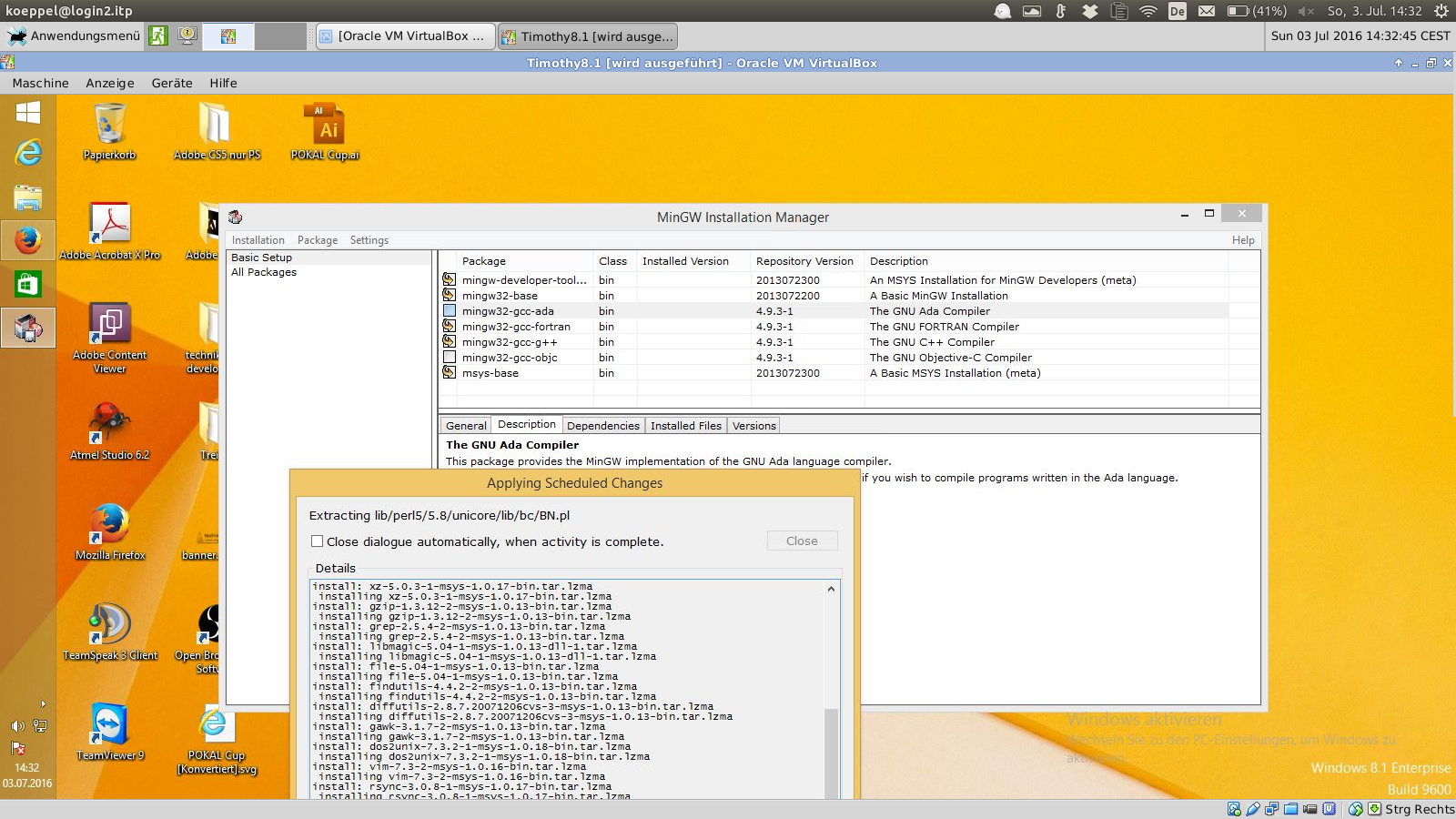The height and width of the screenshot is (819, 1456).
Task: Click the MinGW installer taskbar icon
Action: [28, 328]
